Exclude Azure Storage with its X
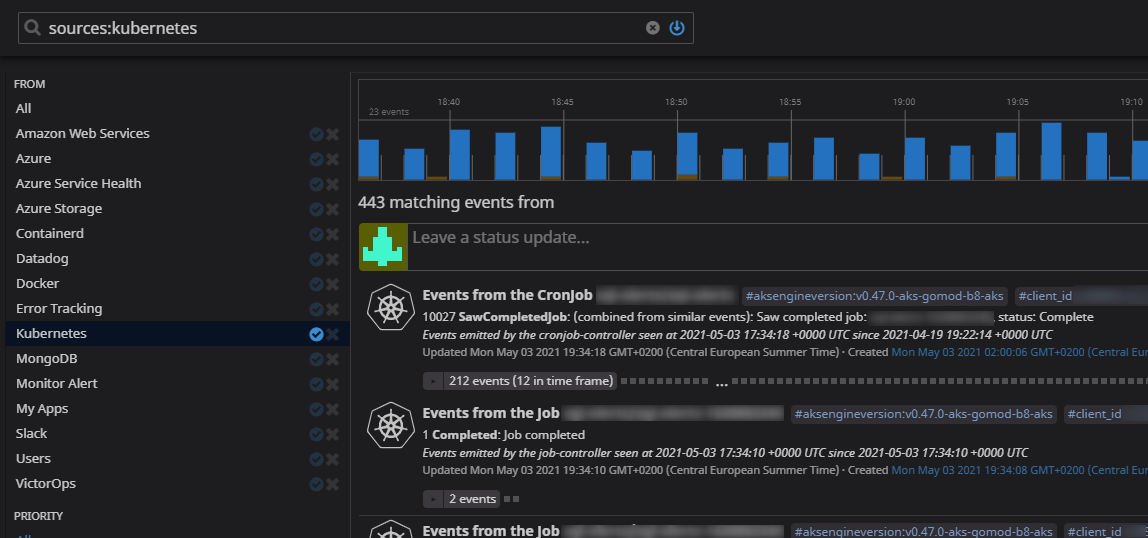 coord(332,209)
